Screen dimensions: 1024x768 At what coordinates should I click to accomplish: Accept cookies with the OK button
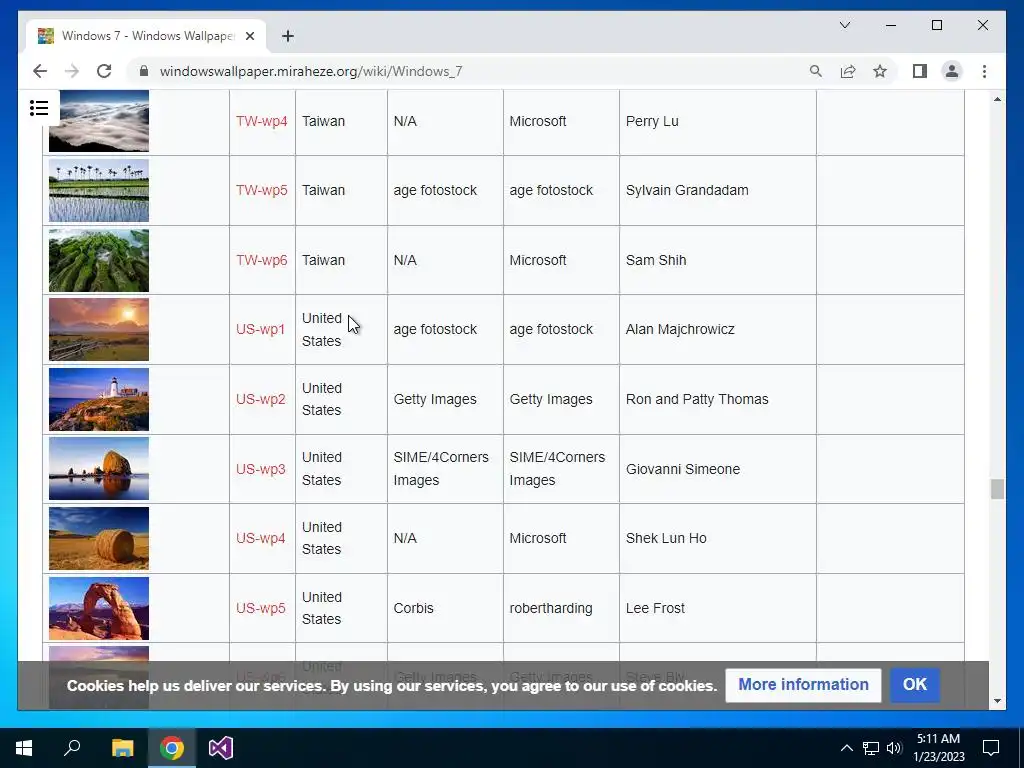pos(915,684)
